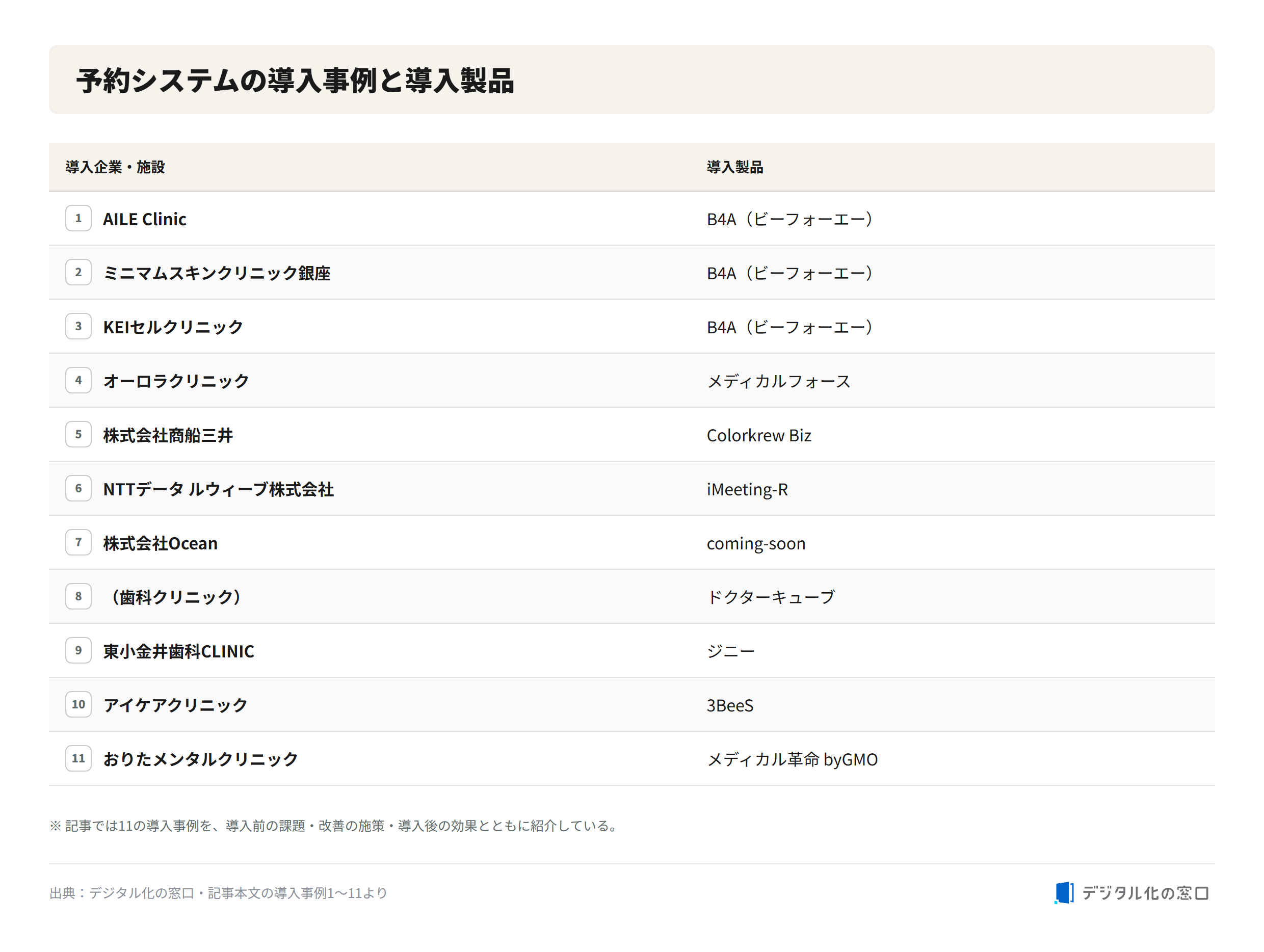Click ジニー product cell
Image resolution: width=1264 pixels, height=952 pixels.
[731, 651]
